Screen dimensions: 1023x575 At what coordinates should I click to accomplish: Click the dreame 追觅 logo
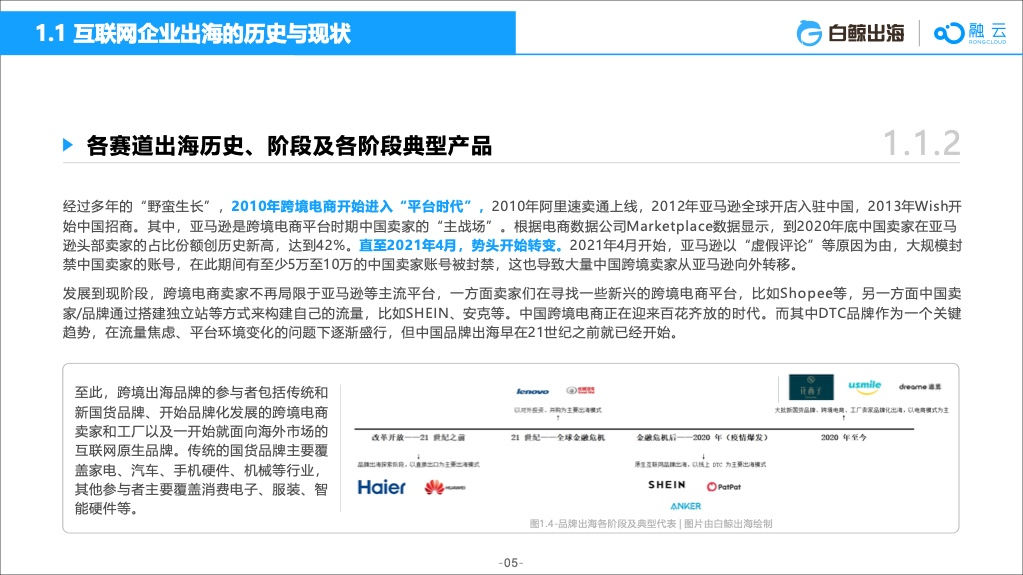click(x=920, y=387)
